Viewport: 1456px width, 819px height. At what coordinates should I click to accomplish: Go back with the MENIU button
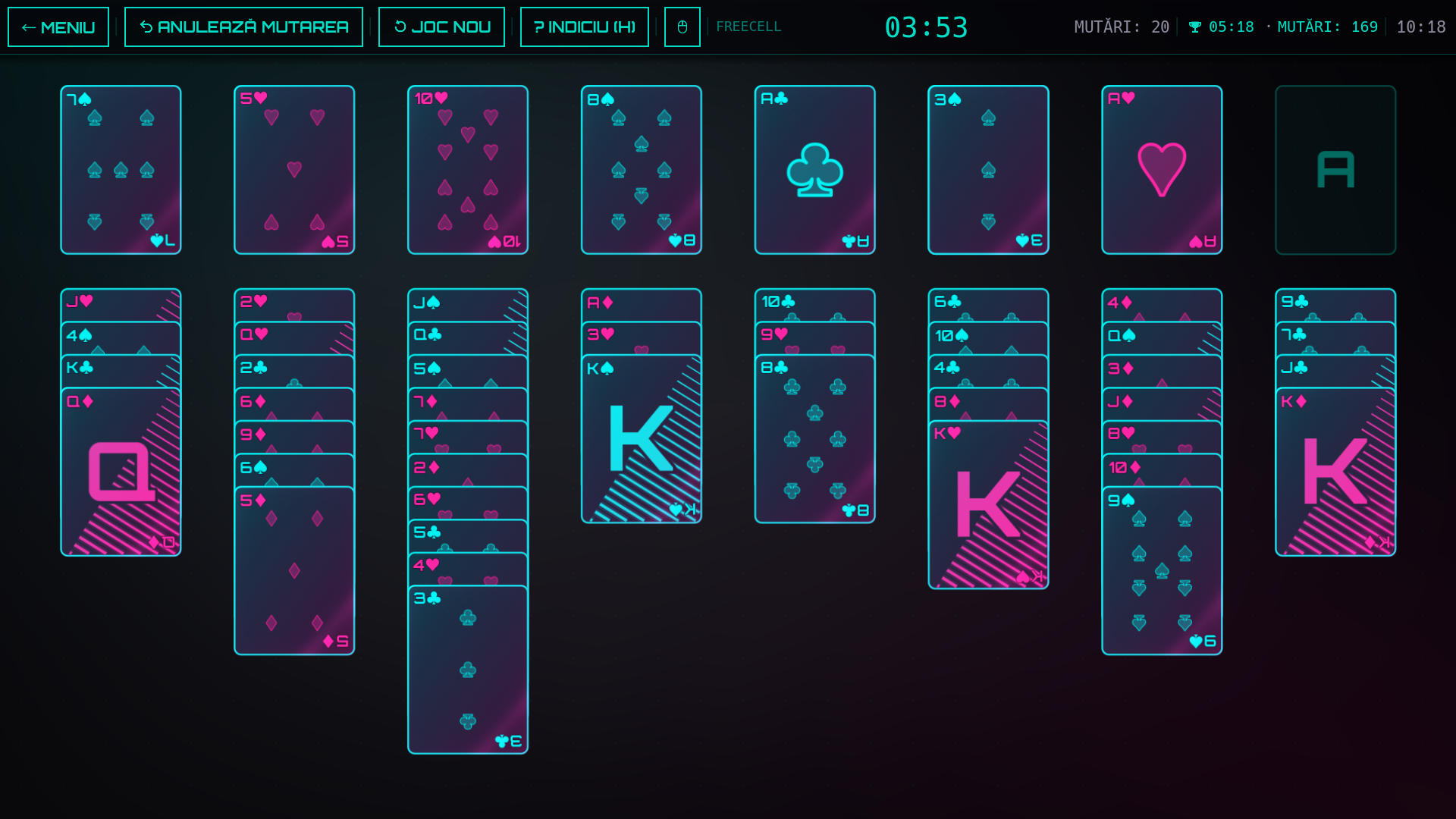click(58, 27)
